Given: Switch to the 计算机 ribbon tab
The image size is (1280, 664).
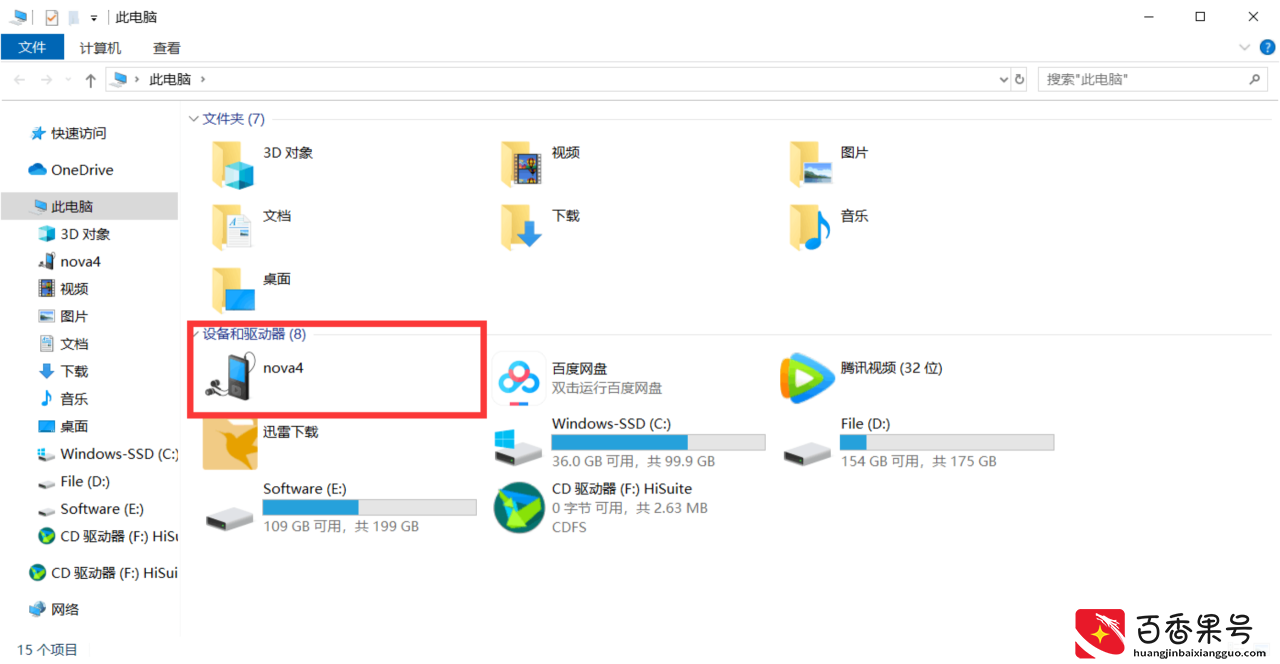Looking at the screenshot, I should (x=100, y=48).
